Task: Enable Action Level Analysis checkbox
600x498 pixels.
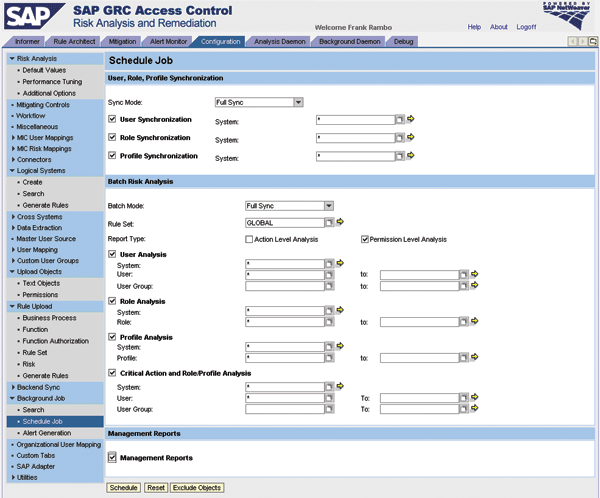Action: (x=249, y=239)
